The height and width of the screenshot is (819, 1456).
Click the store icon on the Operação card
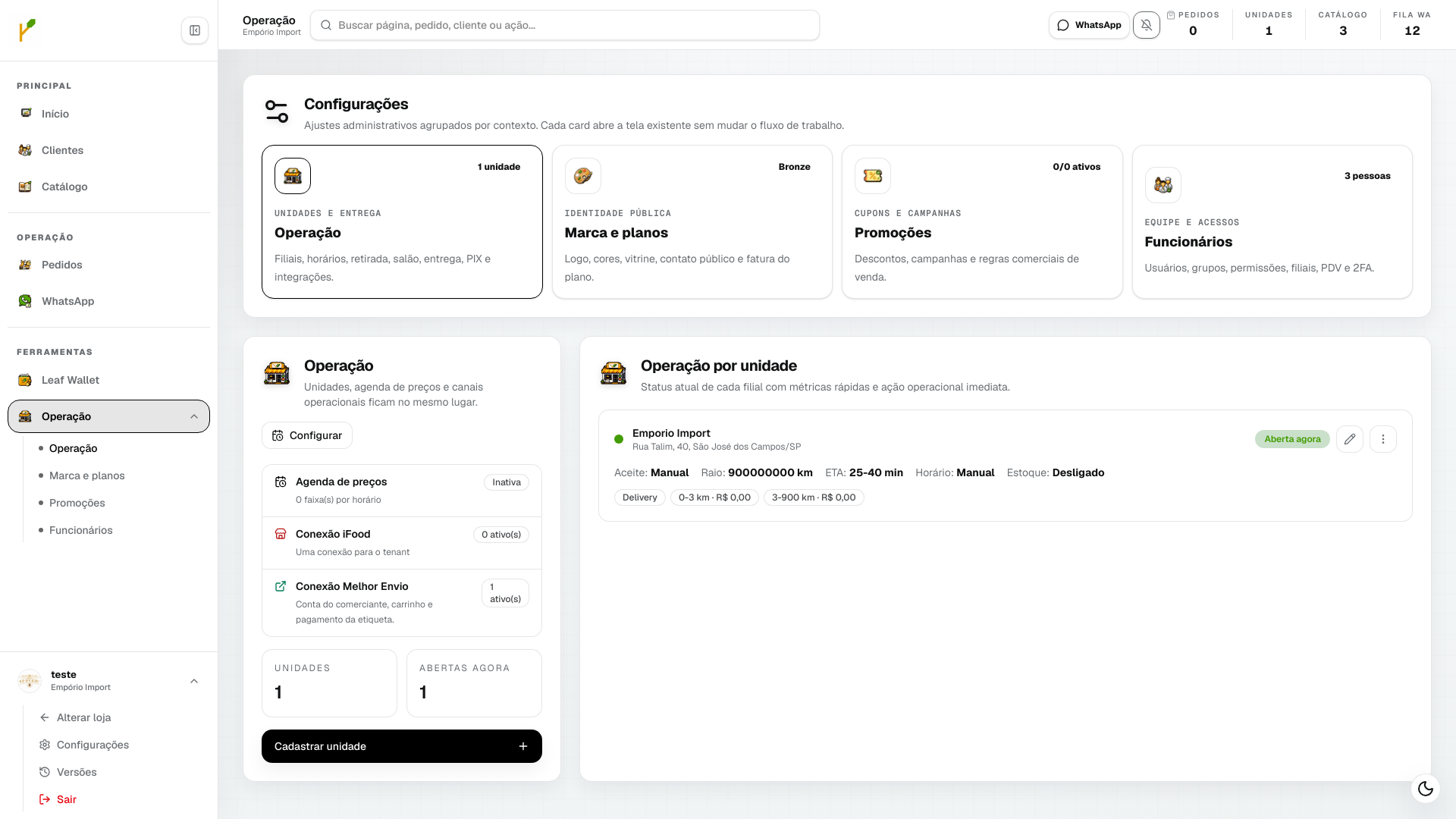coord(293,176)
